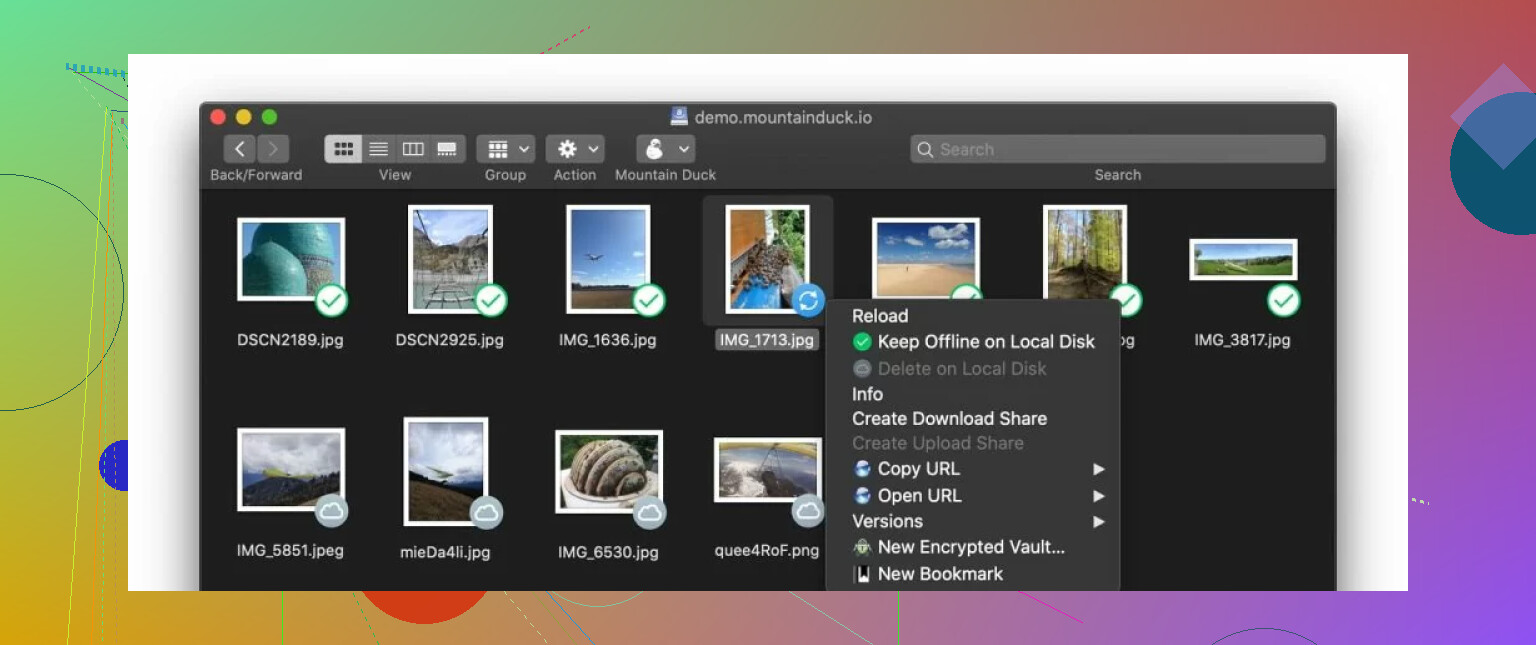Click the cloud badge on IMG_5851.jpeg
Image resolution: width=1536 pixels, height=645 pixels.
(x=332, y=512)
